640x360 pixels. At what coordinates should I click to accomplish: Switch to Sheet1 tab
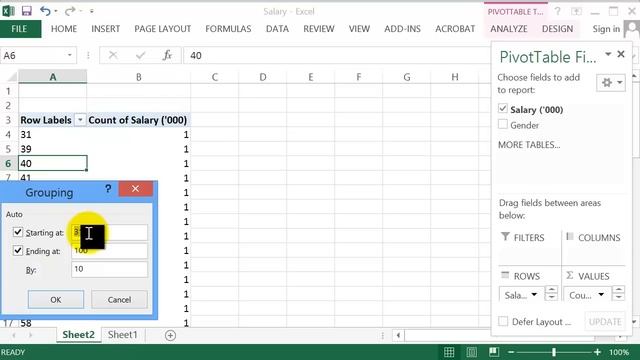(x=122, y=335)
